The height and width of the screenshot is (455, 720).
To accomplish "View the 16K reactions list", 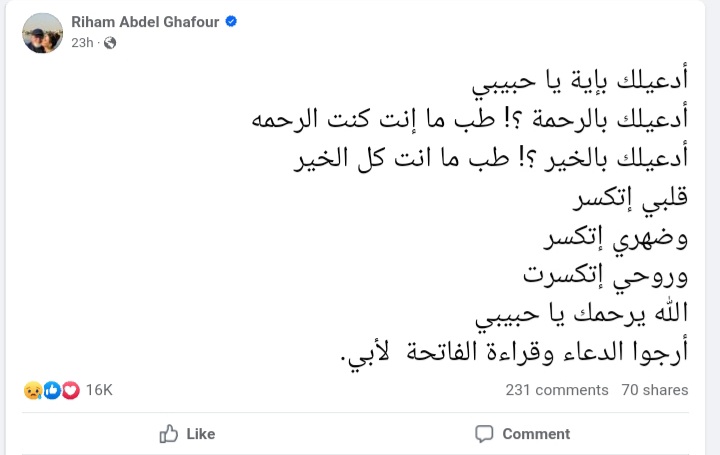I will (x=99, y=390).
